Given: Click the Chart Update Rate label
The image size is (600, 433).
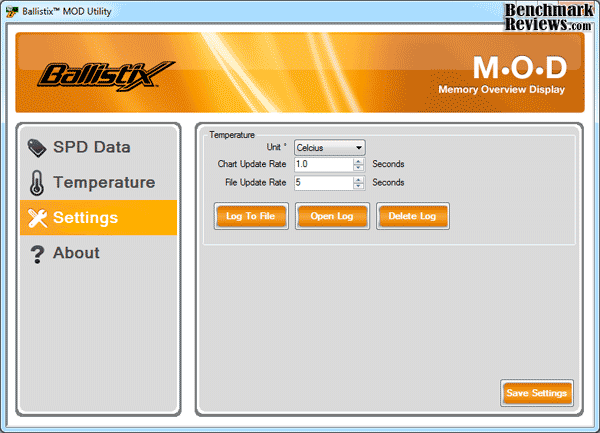Looking at the screenshot, I should pos(252,164).
